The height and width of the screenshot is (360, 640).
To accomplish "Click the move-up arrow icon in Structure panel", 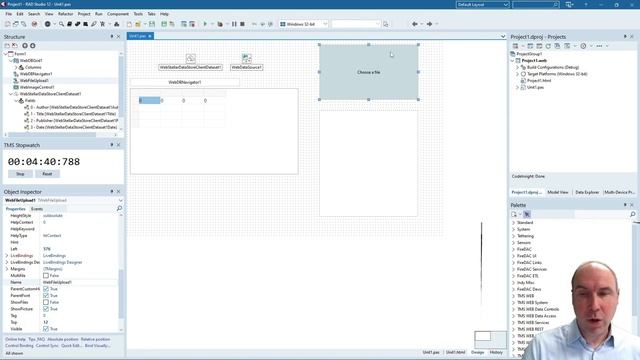I will 25,46.
